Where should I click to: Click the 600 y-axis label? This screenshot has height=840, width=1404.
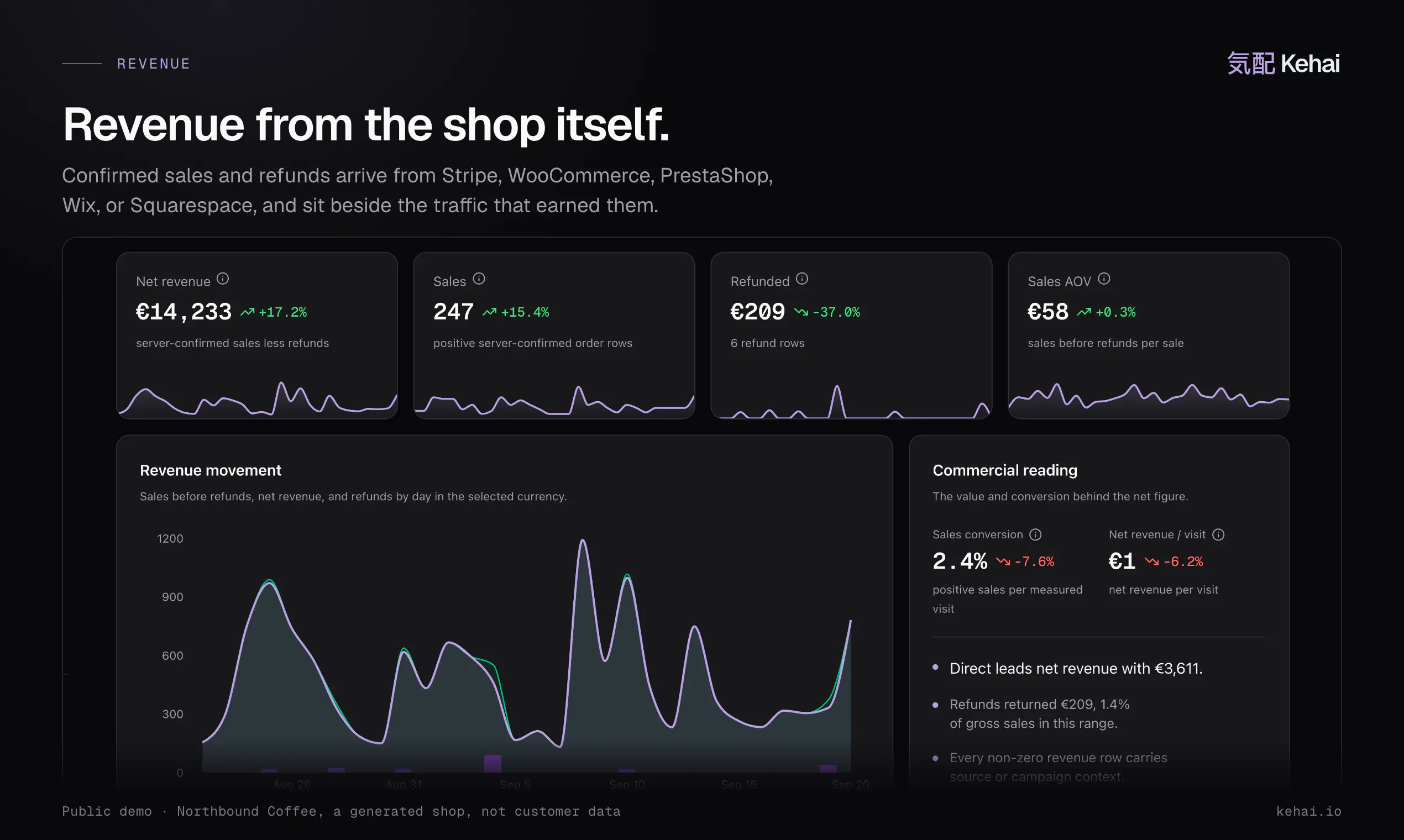pyautogui.click(x=172, y=655)
